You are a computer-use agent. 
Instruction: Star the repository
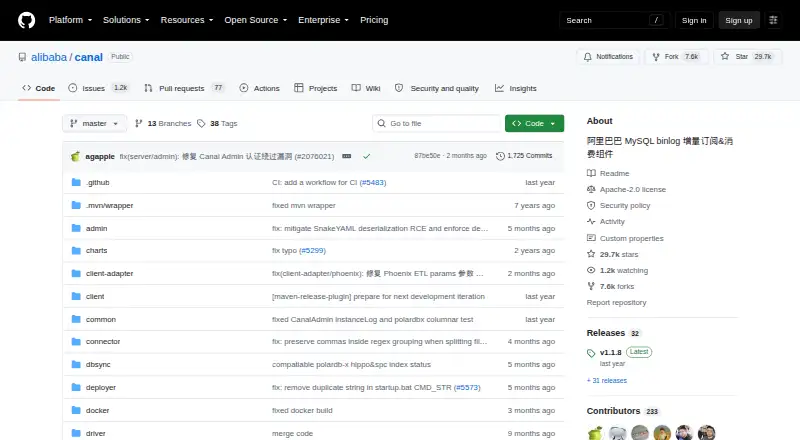[x=748, y=57]
